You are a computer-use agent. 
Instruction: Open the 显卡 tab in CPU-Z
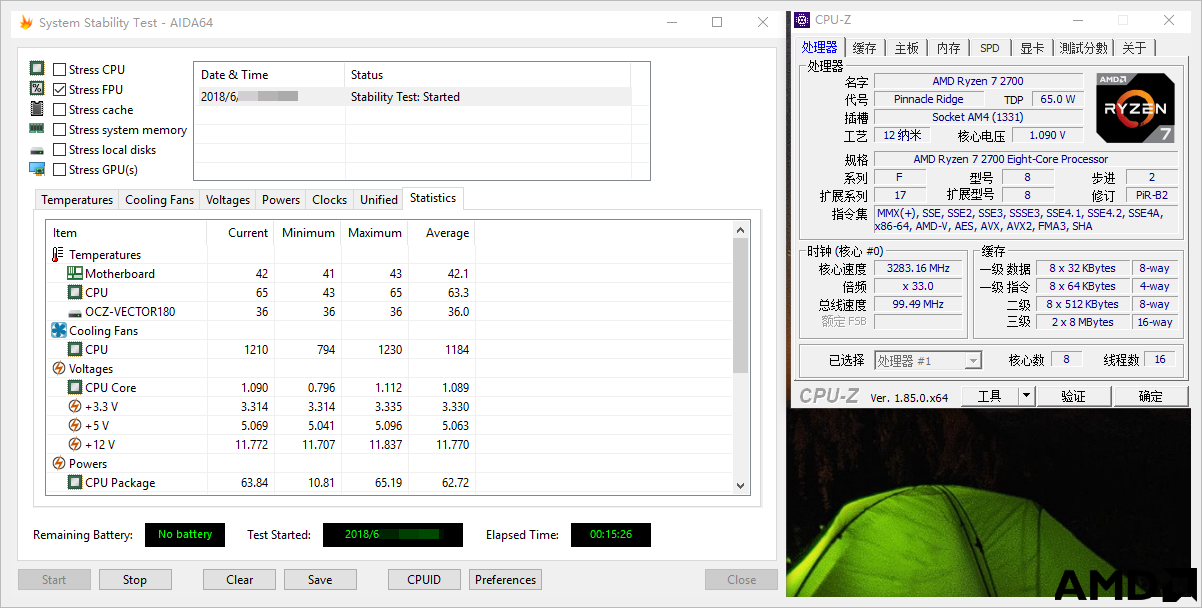[1033, 48]
